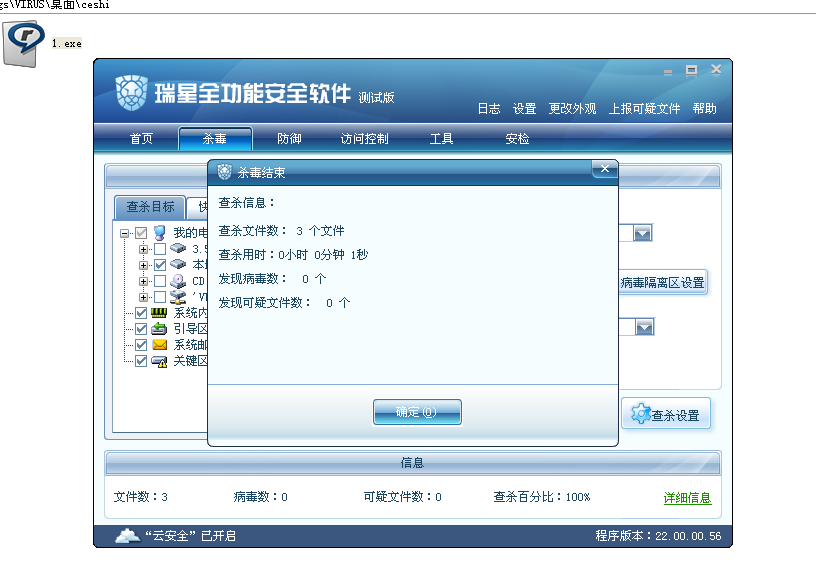
Task: Click the 查杀百分比 100% value
Action: [x=542, y=497]
